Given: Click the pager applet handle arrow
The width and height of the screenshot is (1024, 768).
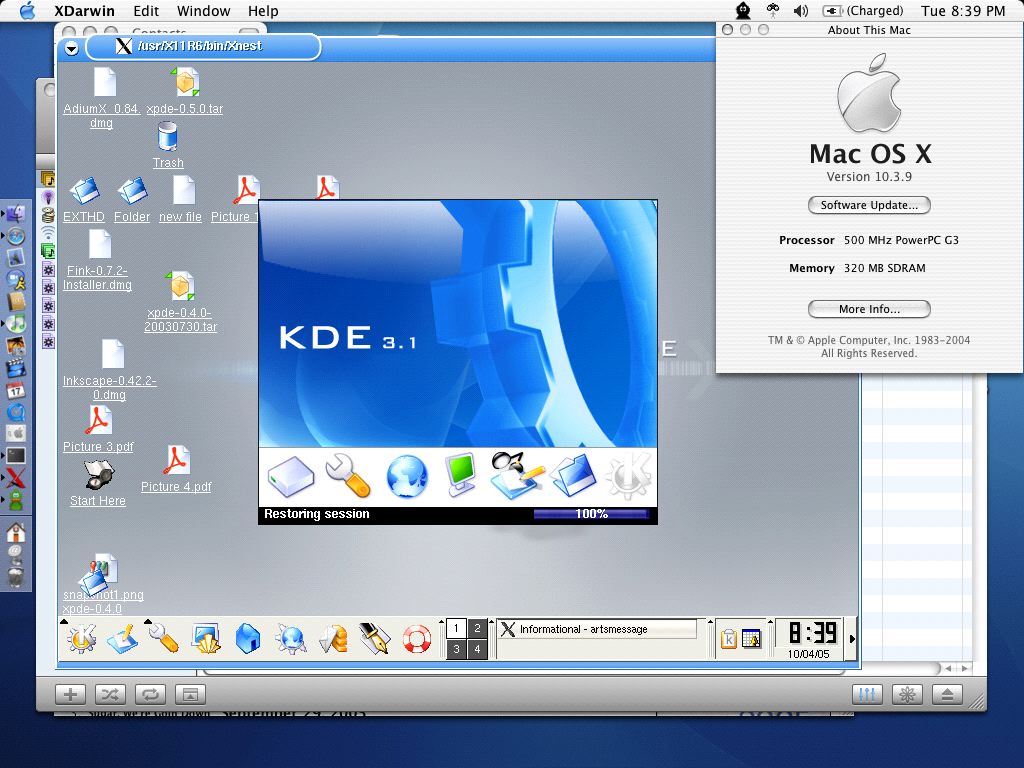Looking at the screenshot, I should point(441,622).
